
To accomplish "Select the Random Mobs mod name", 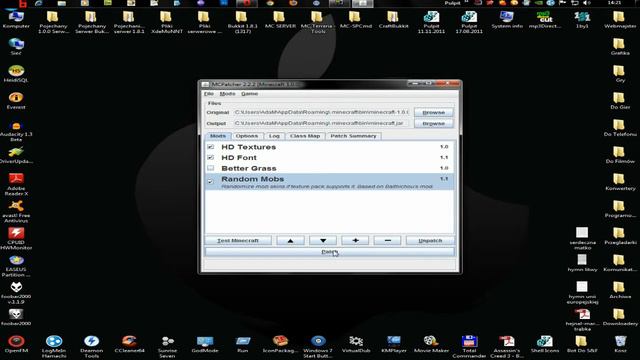I will click(253, 179).
